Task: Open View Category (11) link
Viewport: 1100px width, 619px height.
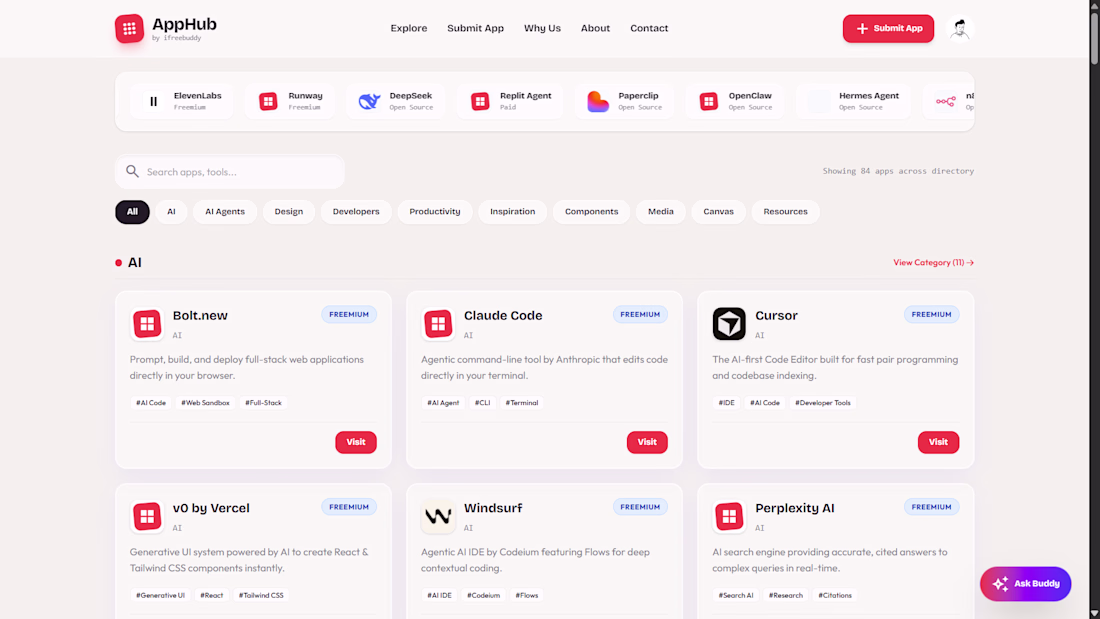Action: click(x=933, y=262)
